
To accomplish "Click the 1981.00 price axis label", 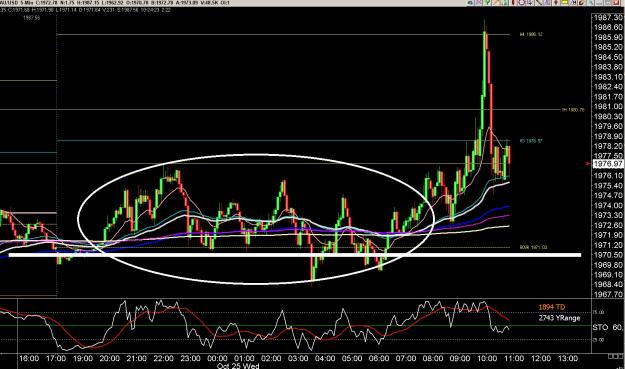I will click(x=608, y=107).
